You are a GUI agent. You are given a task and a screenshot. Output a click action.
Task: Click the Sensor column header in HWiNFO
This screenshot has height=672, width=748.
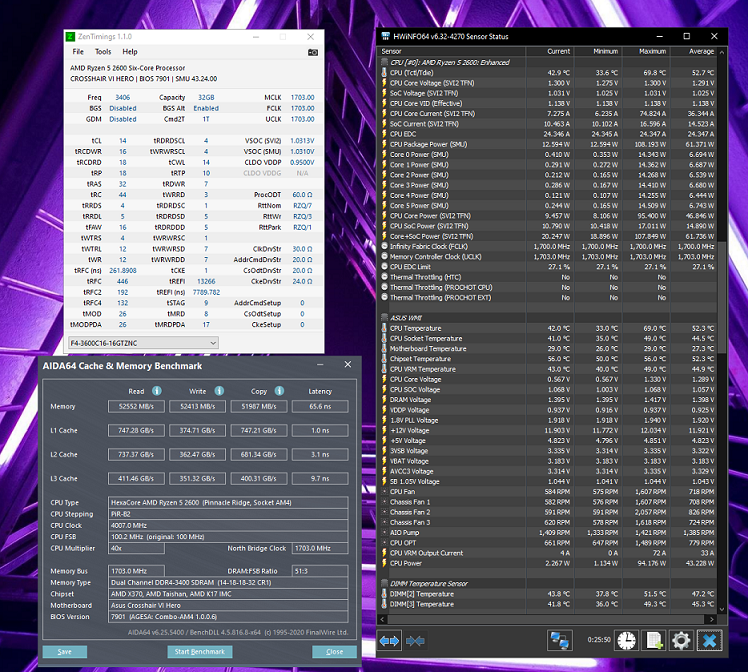pyautogui.click(x=452, y=51)
